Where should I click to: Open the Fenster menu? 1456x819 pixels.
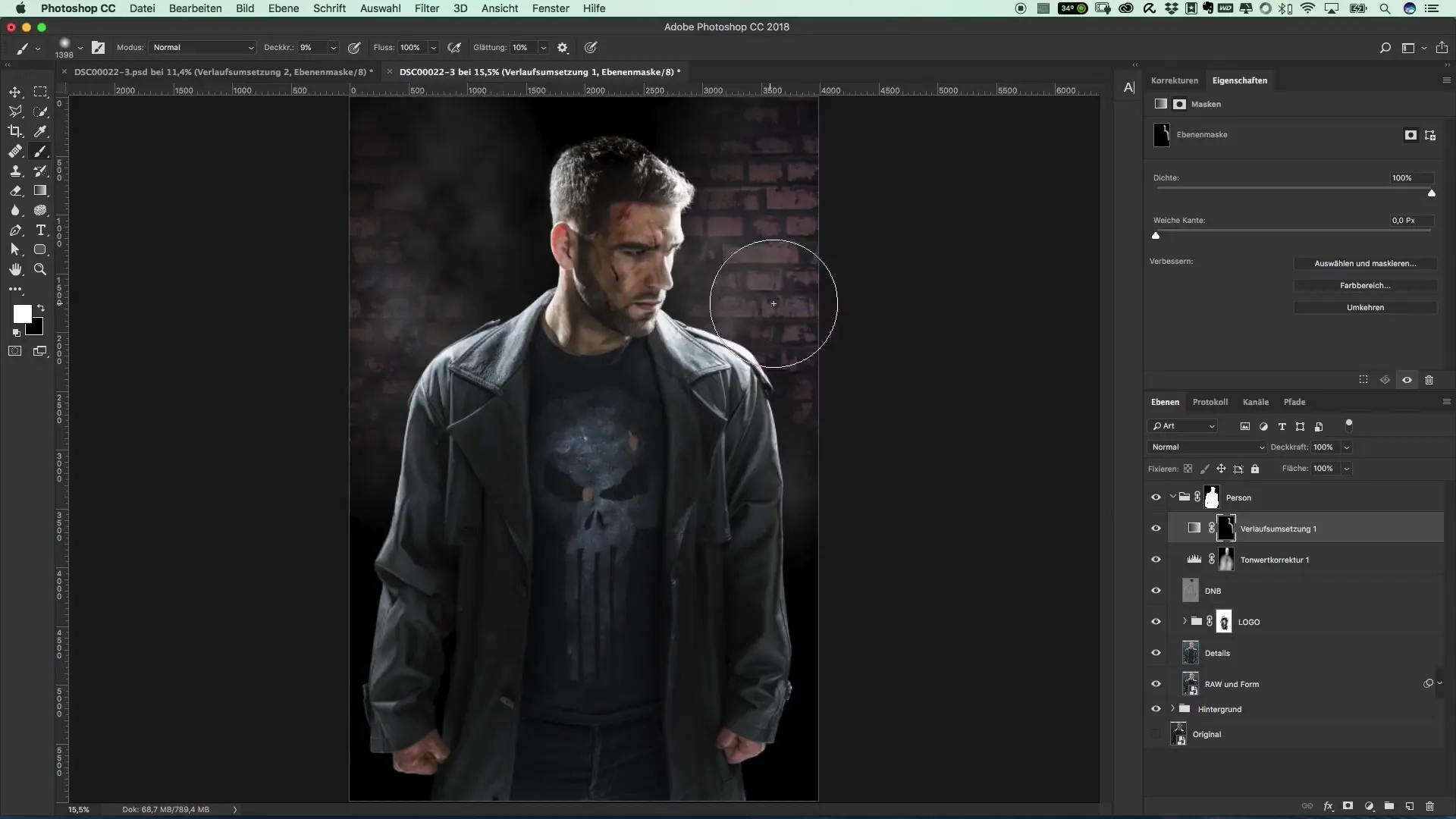(x=551, y=8)
